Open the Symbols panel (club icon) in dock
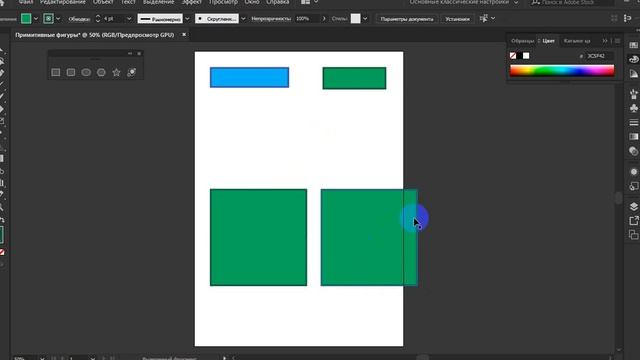640x360 pixels. coord(633,108)
